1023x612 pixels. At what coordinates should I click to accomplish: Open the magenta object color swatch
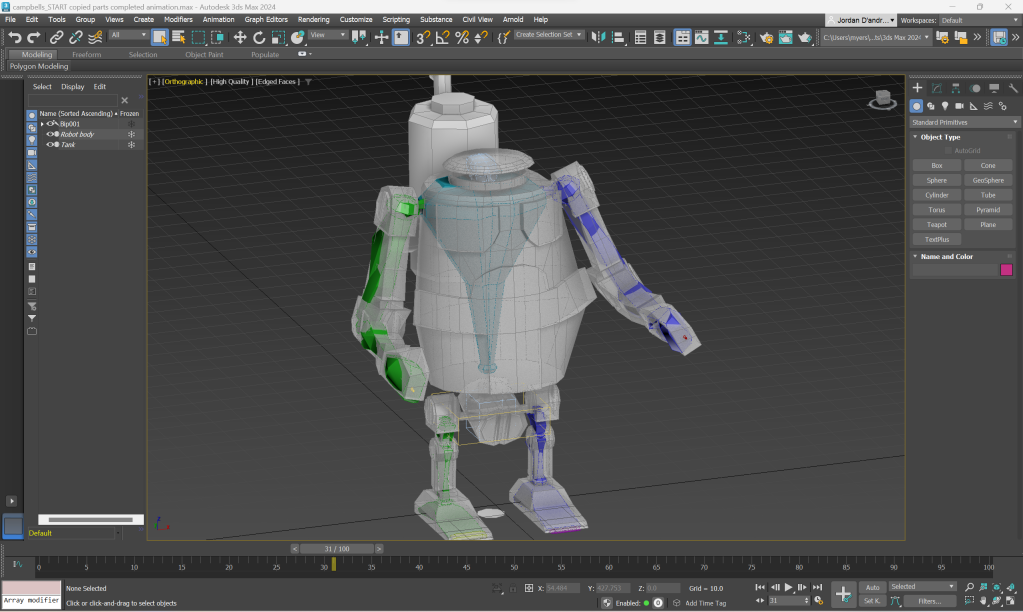click(x=1006, y=270)
